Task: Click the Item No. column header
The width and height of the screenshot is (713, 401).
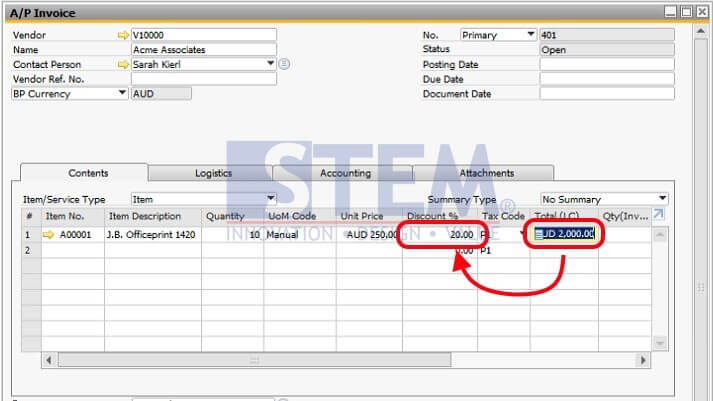Action: tap(73, 216)
